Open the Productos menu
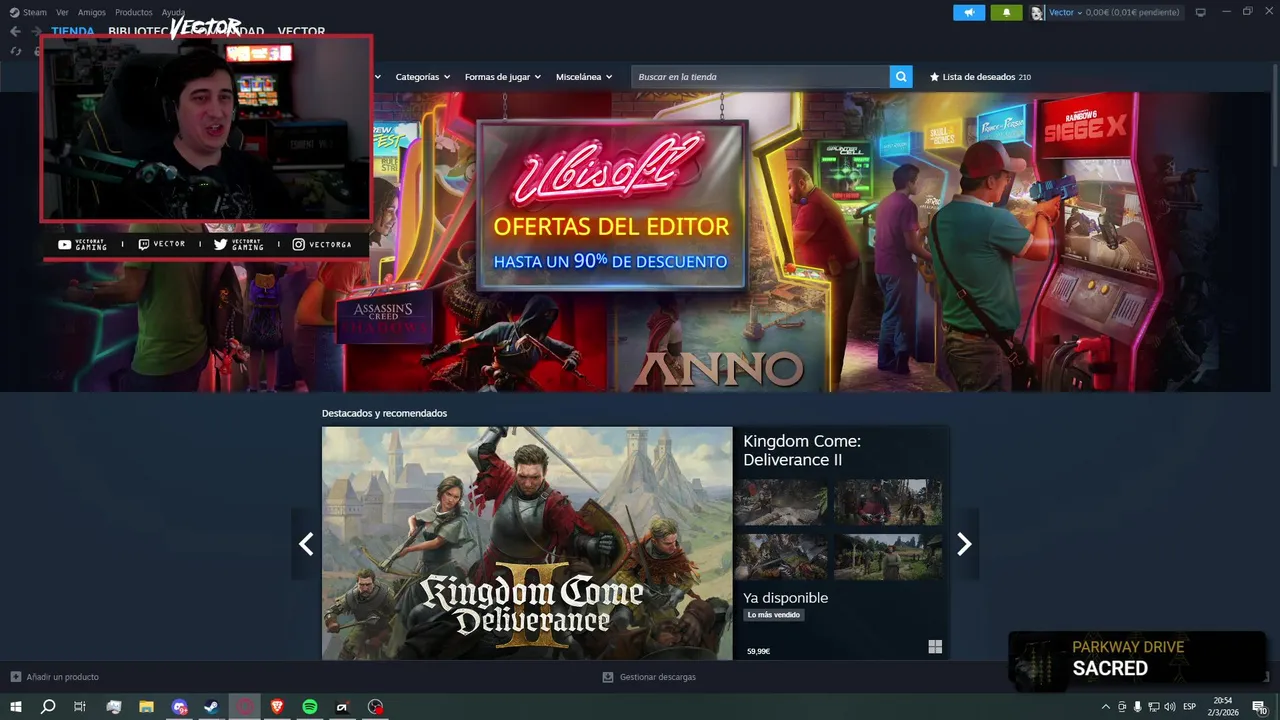The height and width of the screenshot is (720, 1280). click(134, 12)
